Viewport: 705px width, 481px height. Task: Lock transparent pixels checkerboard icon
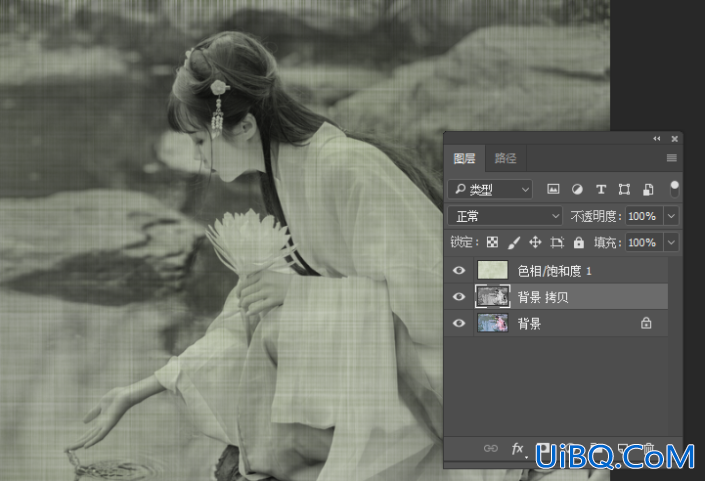pos(492,243)
